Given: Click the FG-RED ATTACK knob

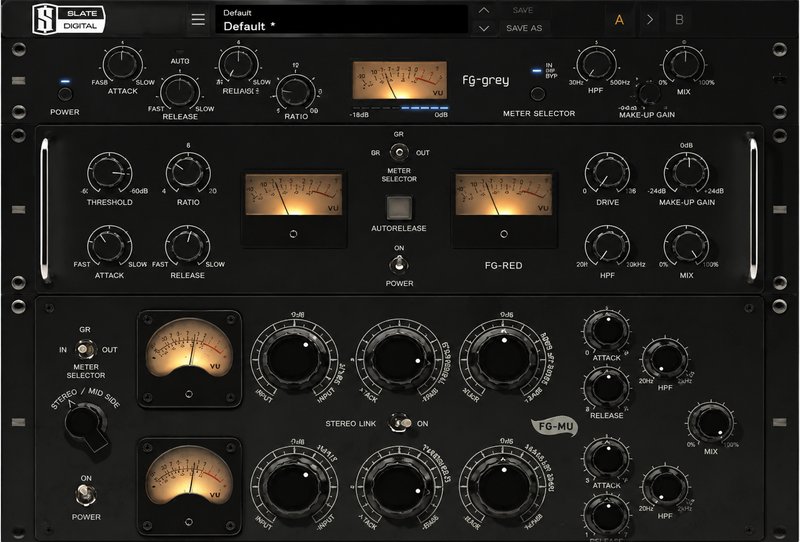Looking at the screenshot, I should click(x=109, y=247).
